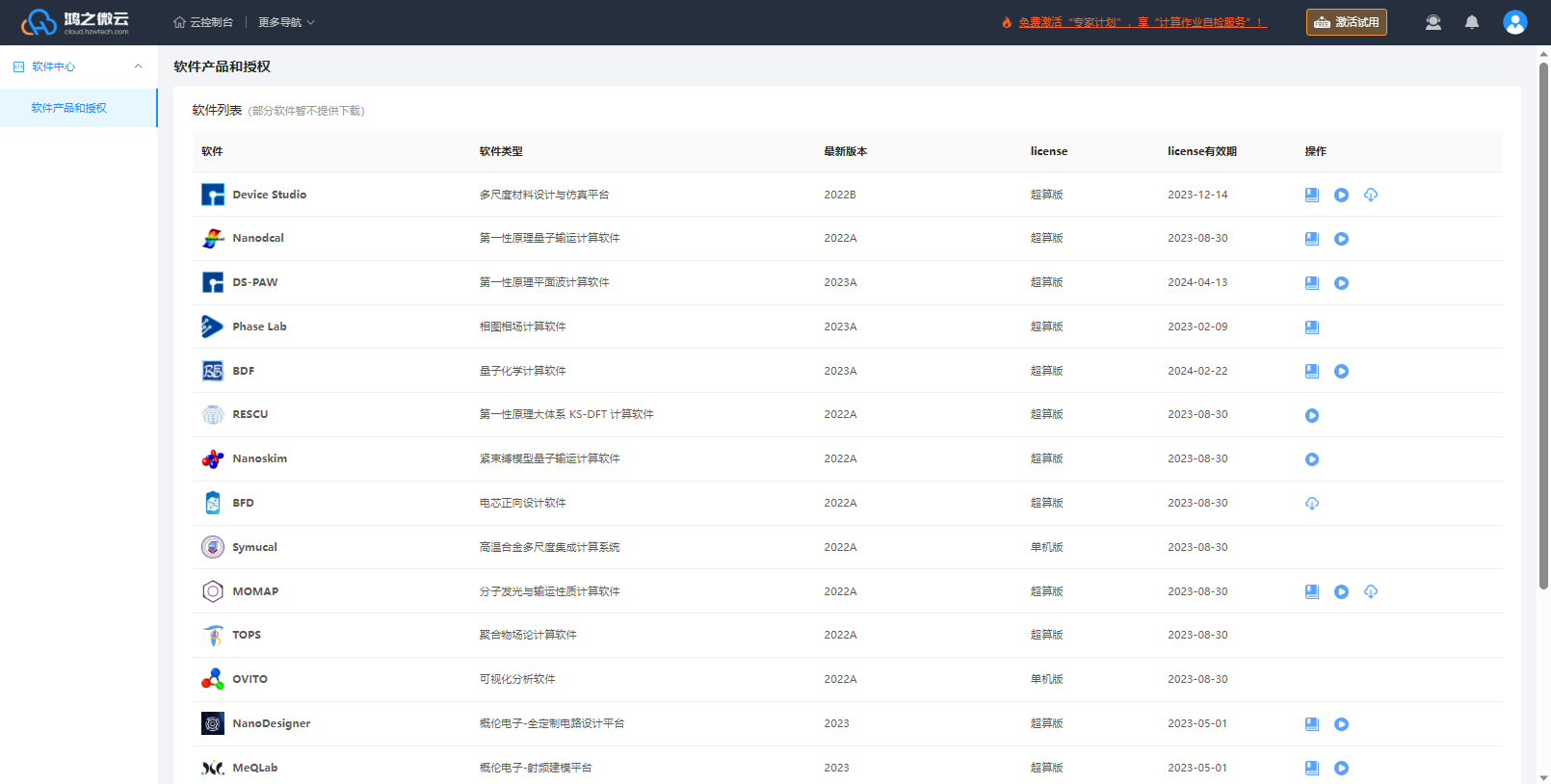
Task: Click the DS-PAW software name
Action: click(x=255, y=282)
